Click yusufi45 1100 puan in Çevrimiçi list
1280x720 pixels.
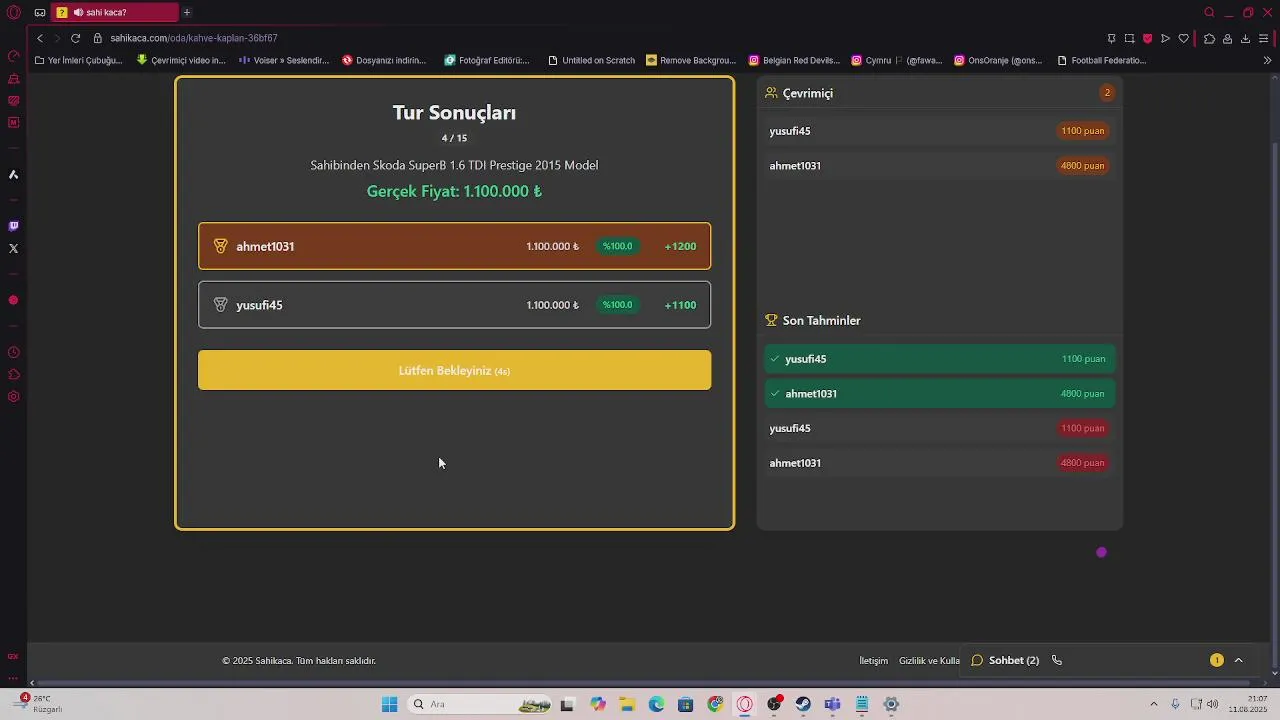click(939, 131)
